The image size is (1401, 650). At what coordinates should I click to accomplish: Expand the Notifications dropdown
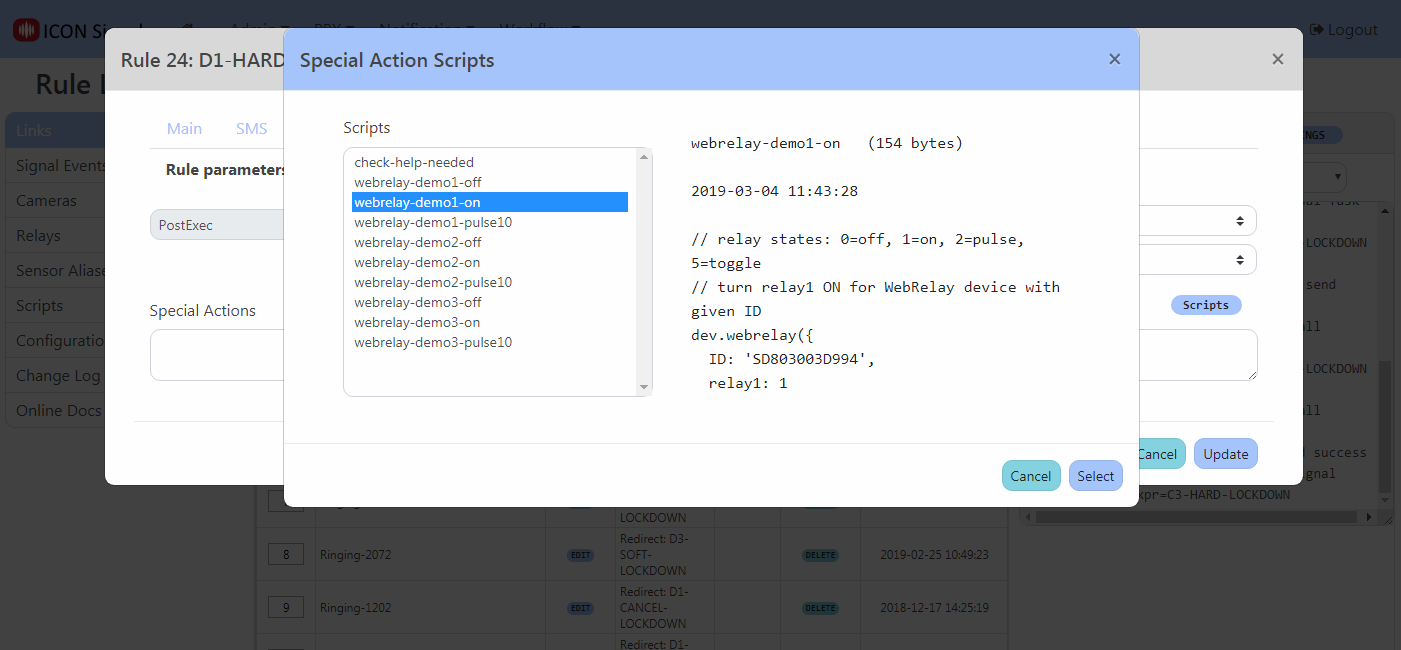pos(424,29)
